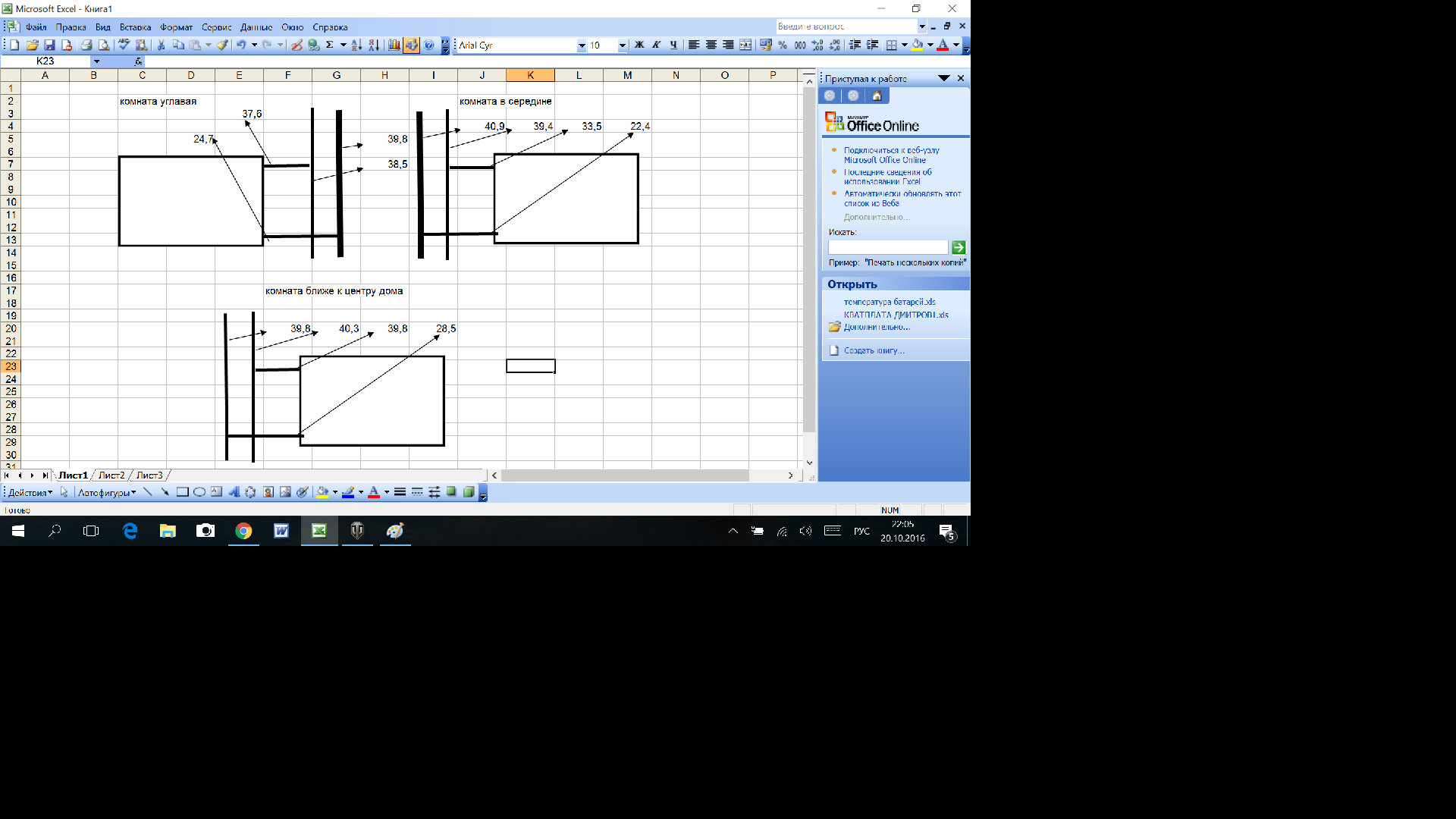This screenshot has width=1456, height=819.
Task: Center text in cell
Action: pyautogui.click(x=711, y=45)
